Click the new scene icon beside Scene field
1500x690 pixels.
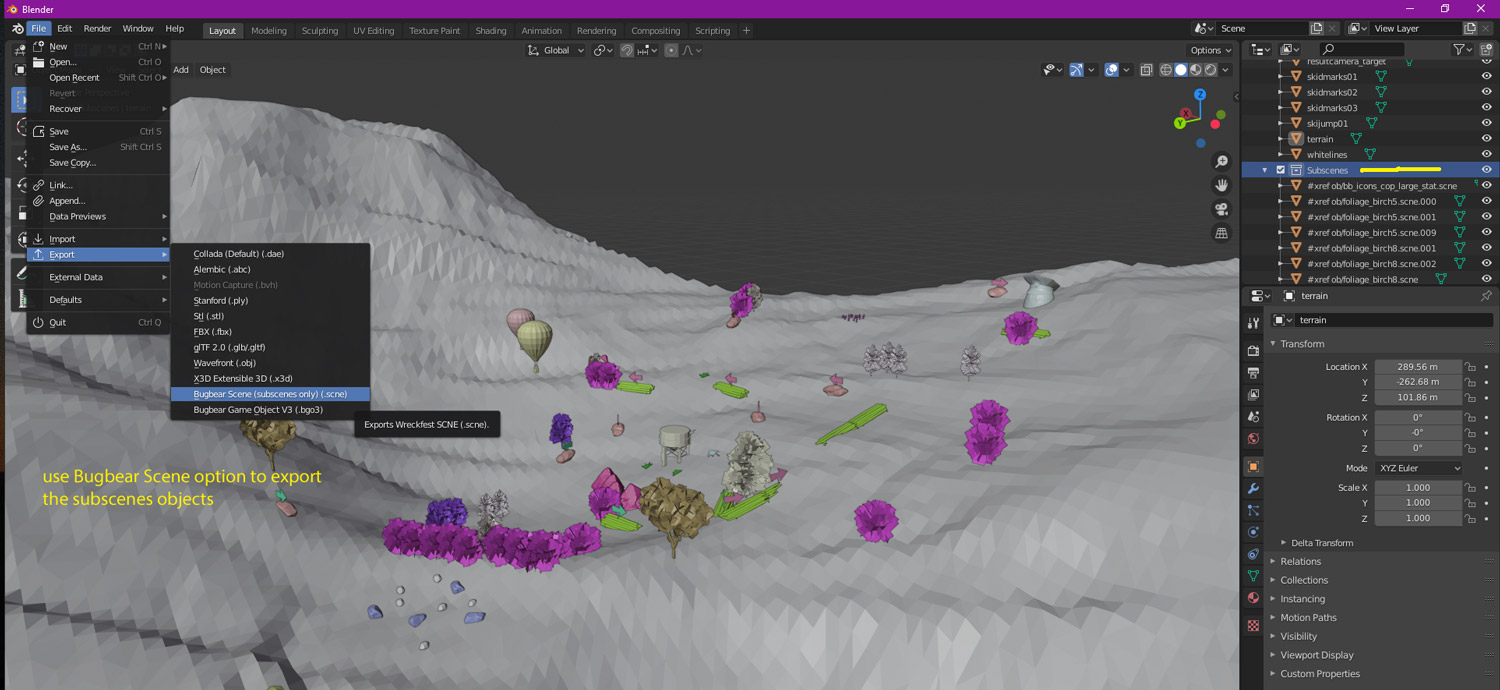pyautogui.click(x=1317, y=29)
